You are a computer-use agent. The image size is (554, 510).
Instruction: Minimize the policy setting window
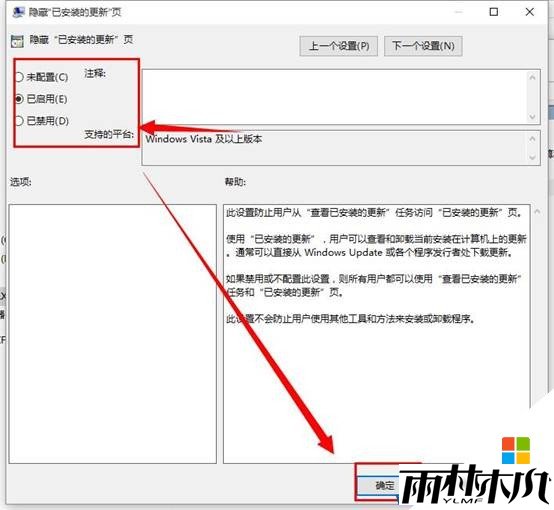(x=459, y=12)
